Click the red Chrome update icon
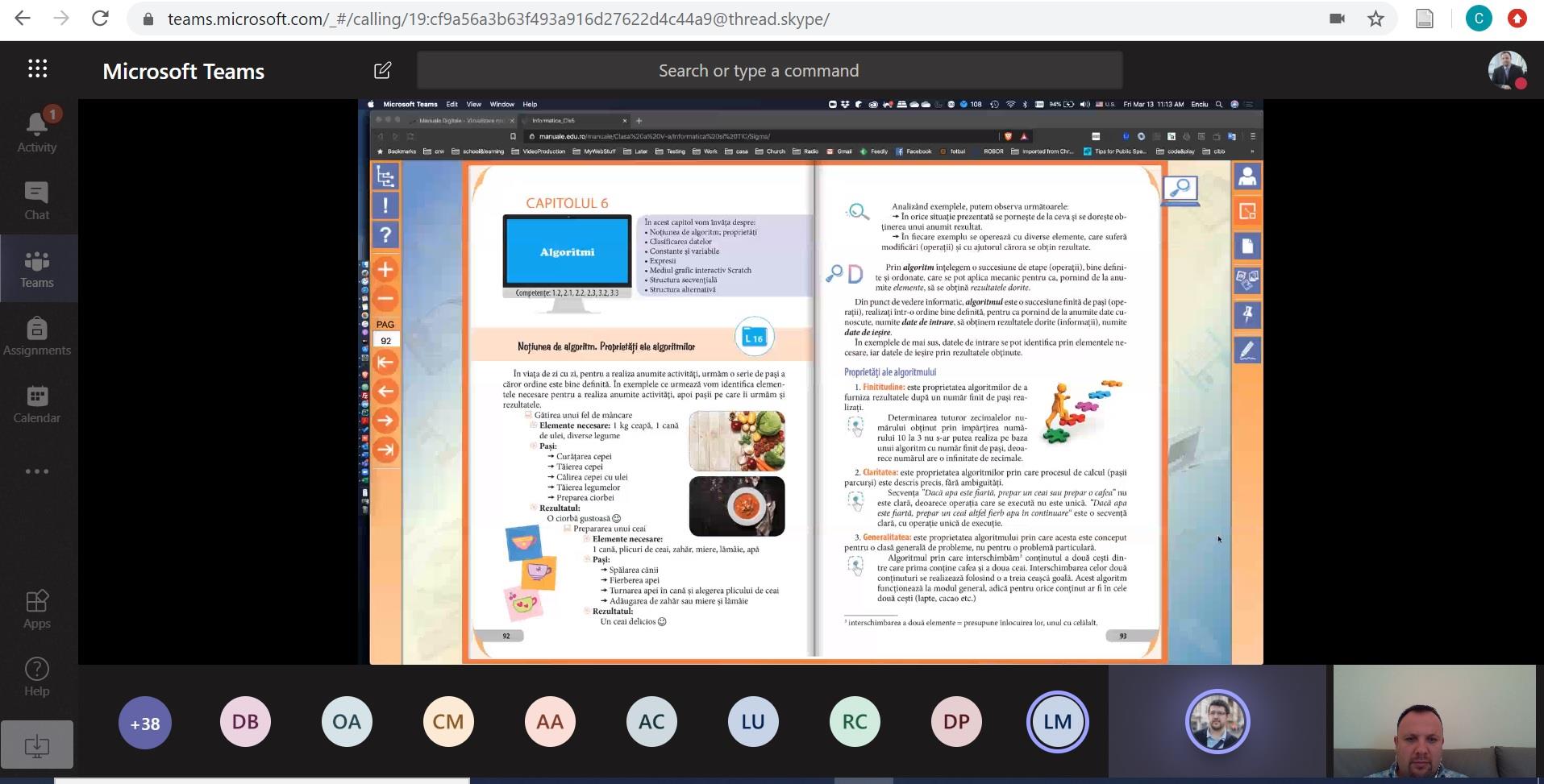 [1517, 19]
